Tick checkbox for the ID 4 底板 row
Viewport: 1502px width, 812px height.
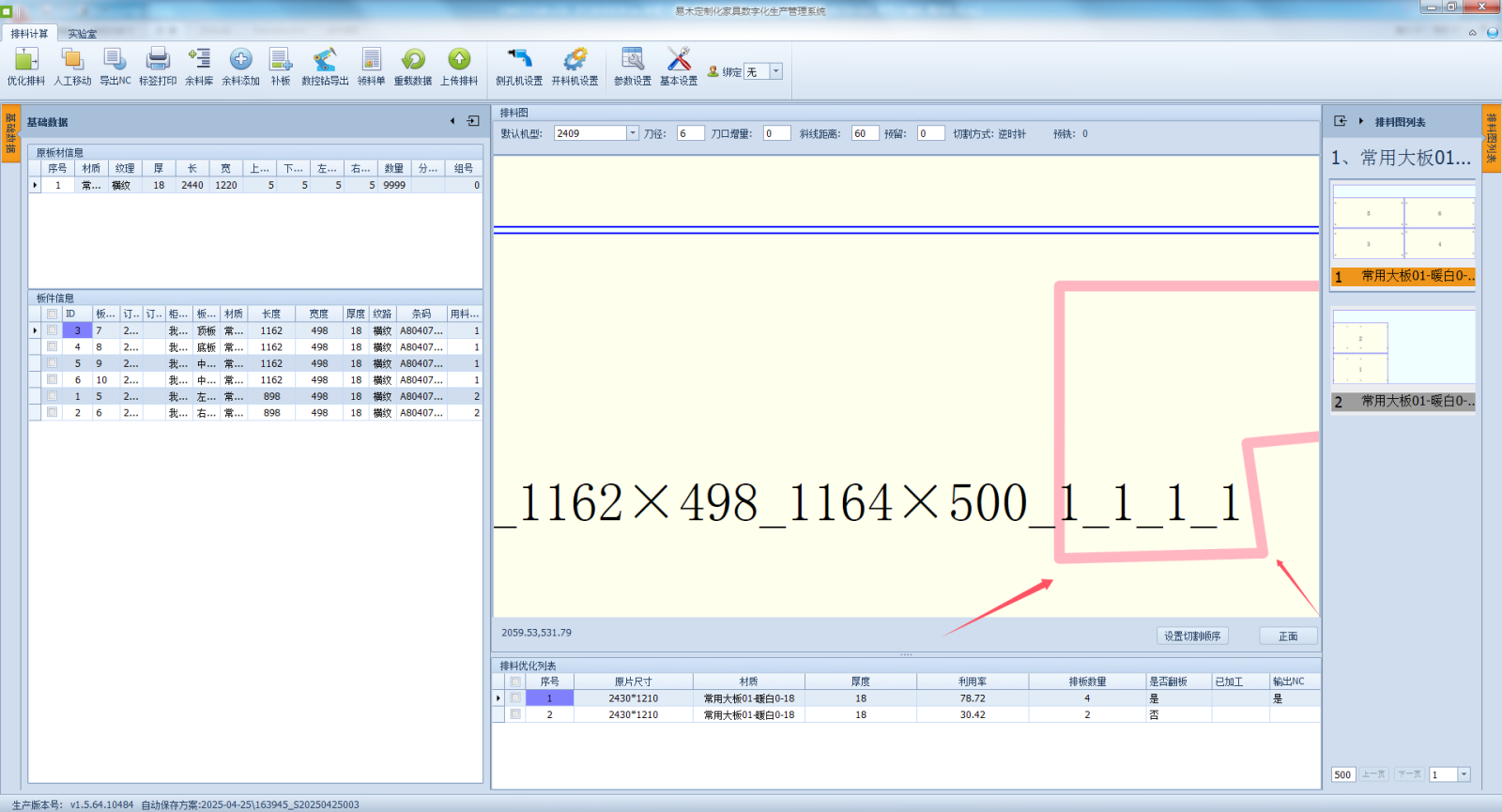pyautogui.click(x=53, y=346)
